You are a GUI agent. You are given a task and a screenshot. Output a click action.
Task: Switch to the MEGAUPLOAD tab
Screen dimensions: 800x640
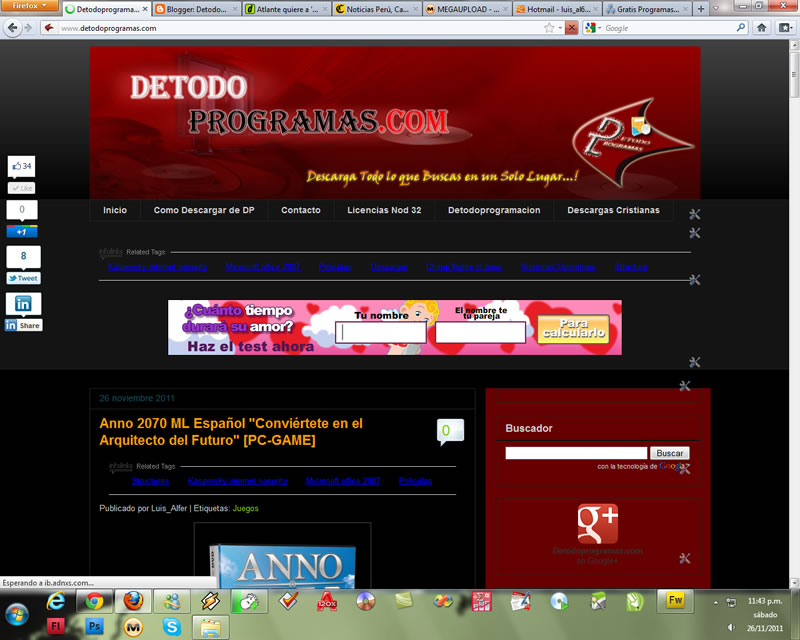(467, 9)
